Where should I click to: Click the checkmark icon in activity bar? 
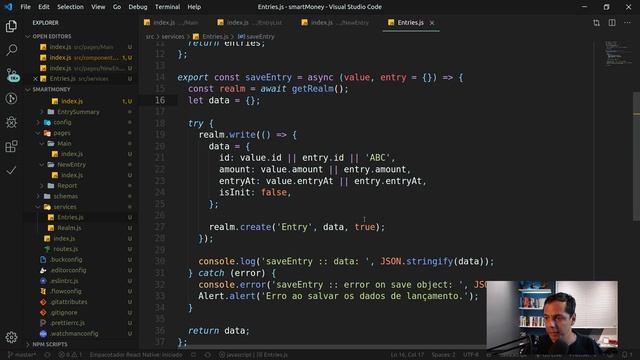pyautogui.click(x=11, y=170)
